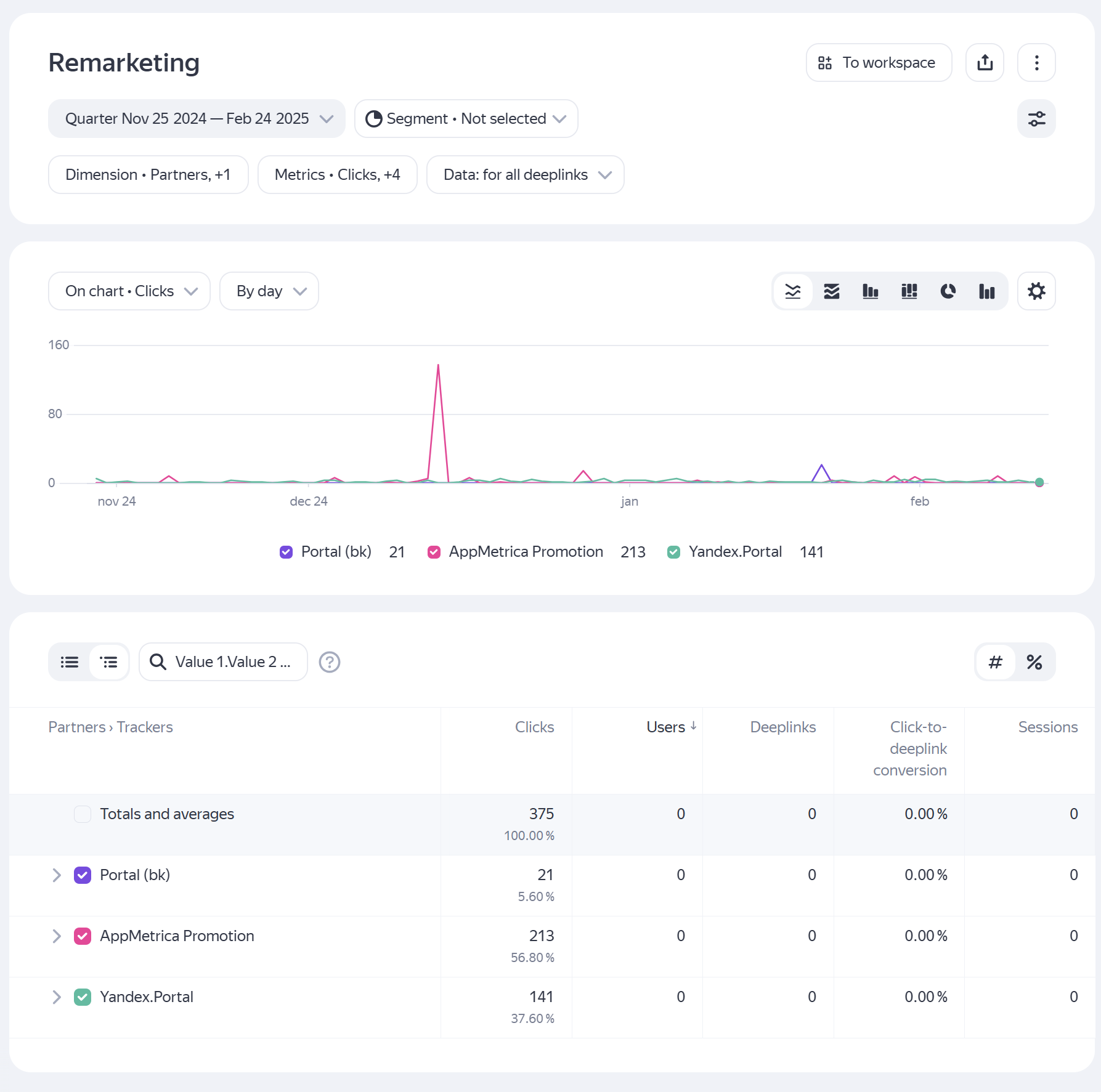Toggle AppMetrica Promotion in chart legend
This screenshot has width=1101, height=1092.
[434, 552]
